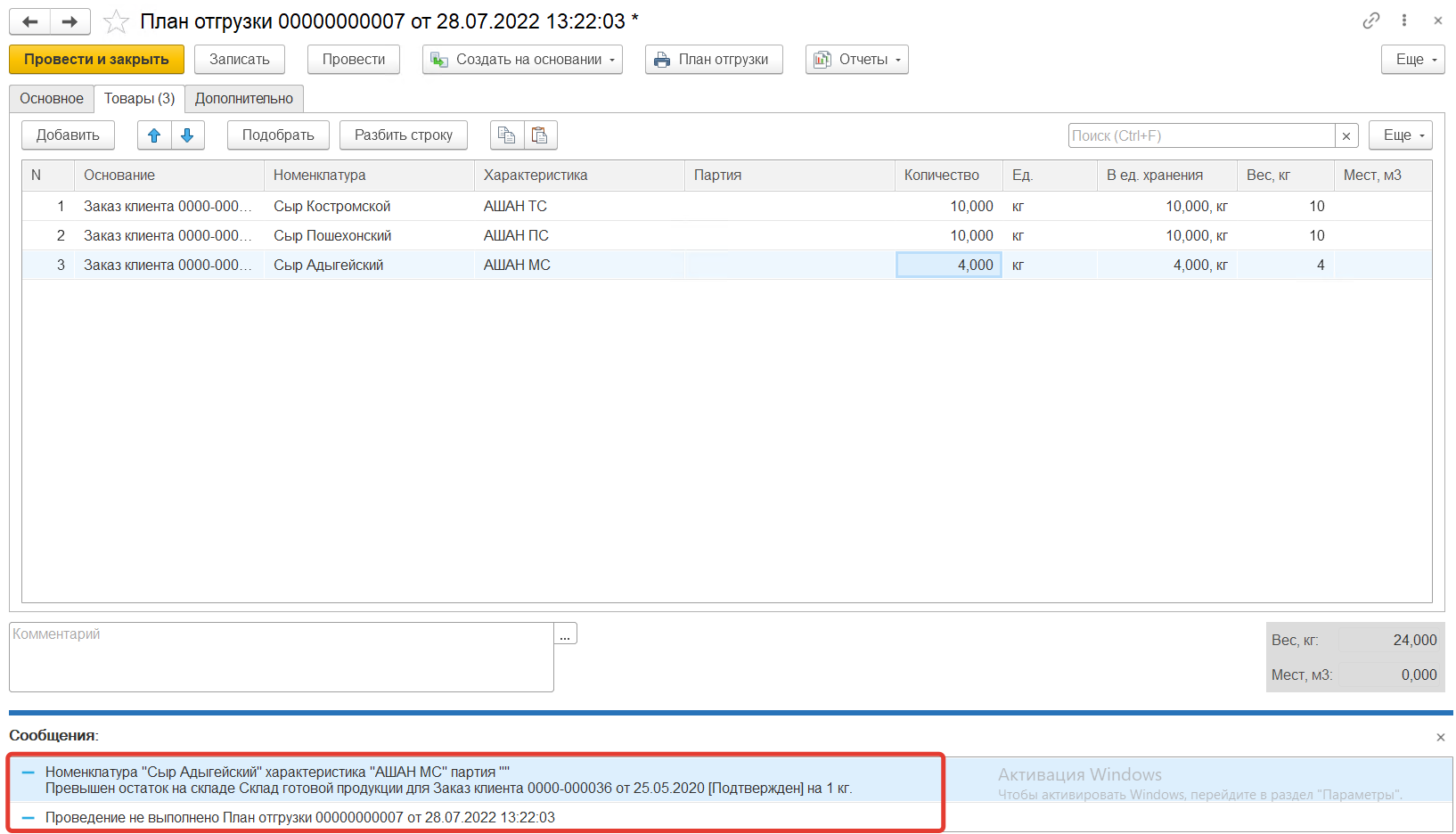
Task: Switch to the 'Основное' tab
Action: pyautogui.click(x=52, y=99)
